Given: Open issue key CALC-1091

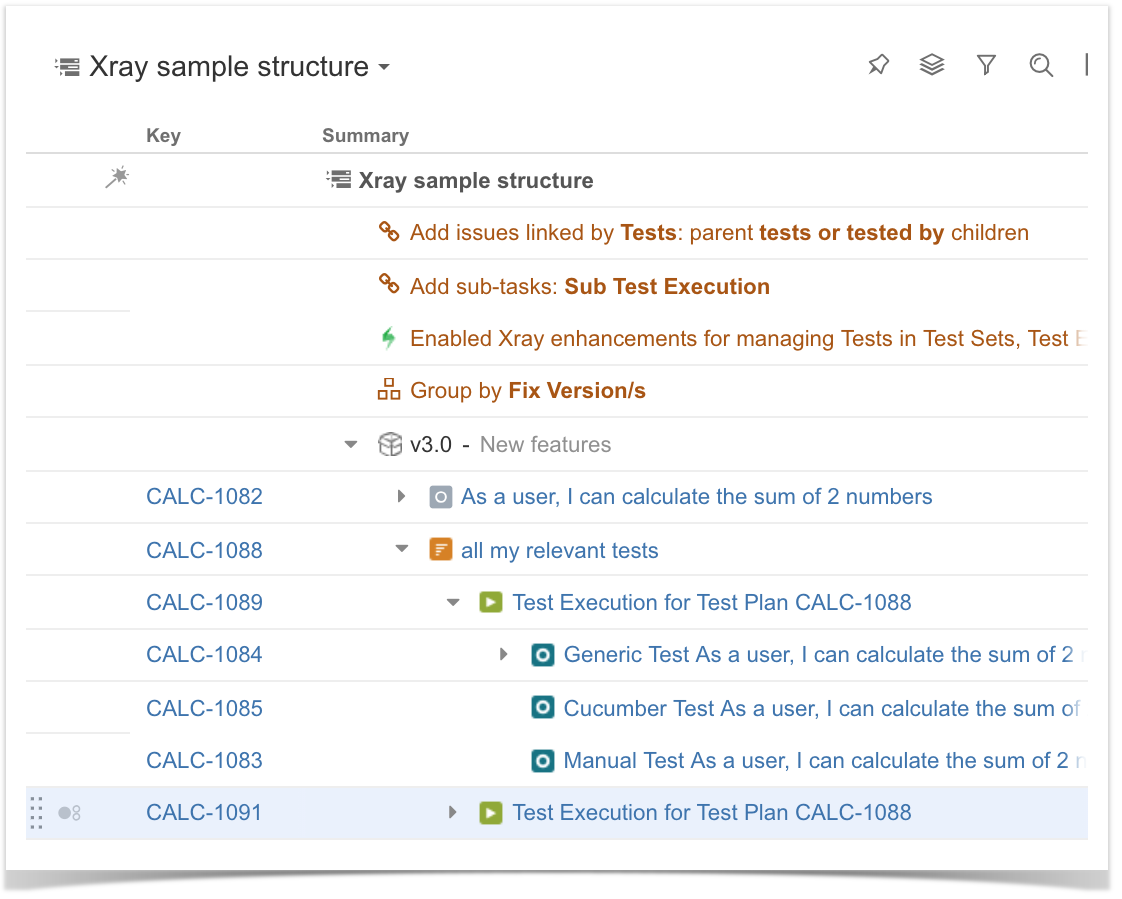Looking at the screenshot, I should 204,812.
